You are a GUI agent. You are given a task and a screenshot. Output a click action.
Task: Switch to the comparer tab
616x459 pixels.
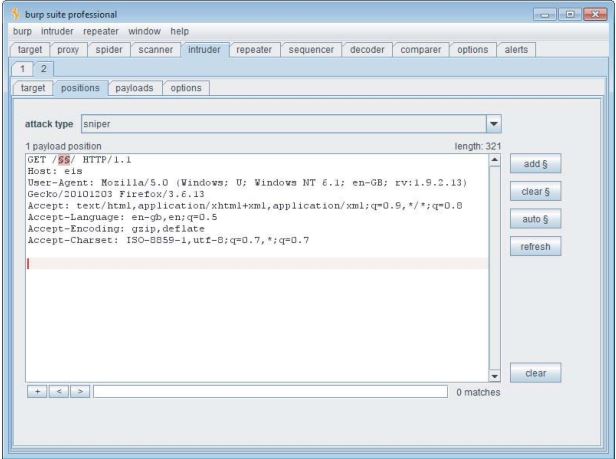tap(420, 50)
